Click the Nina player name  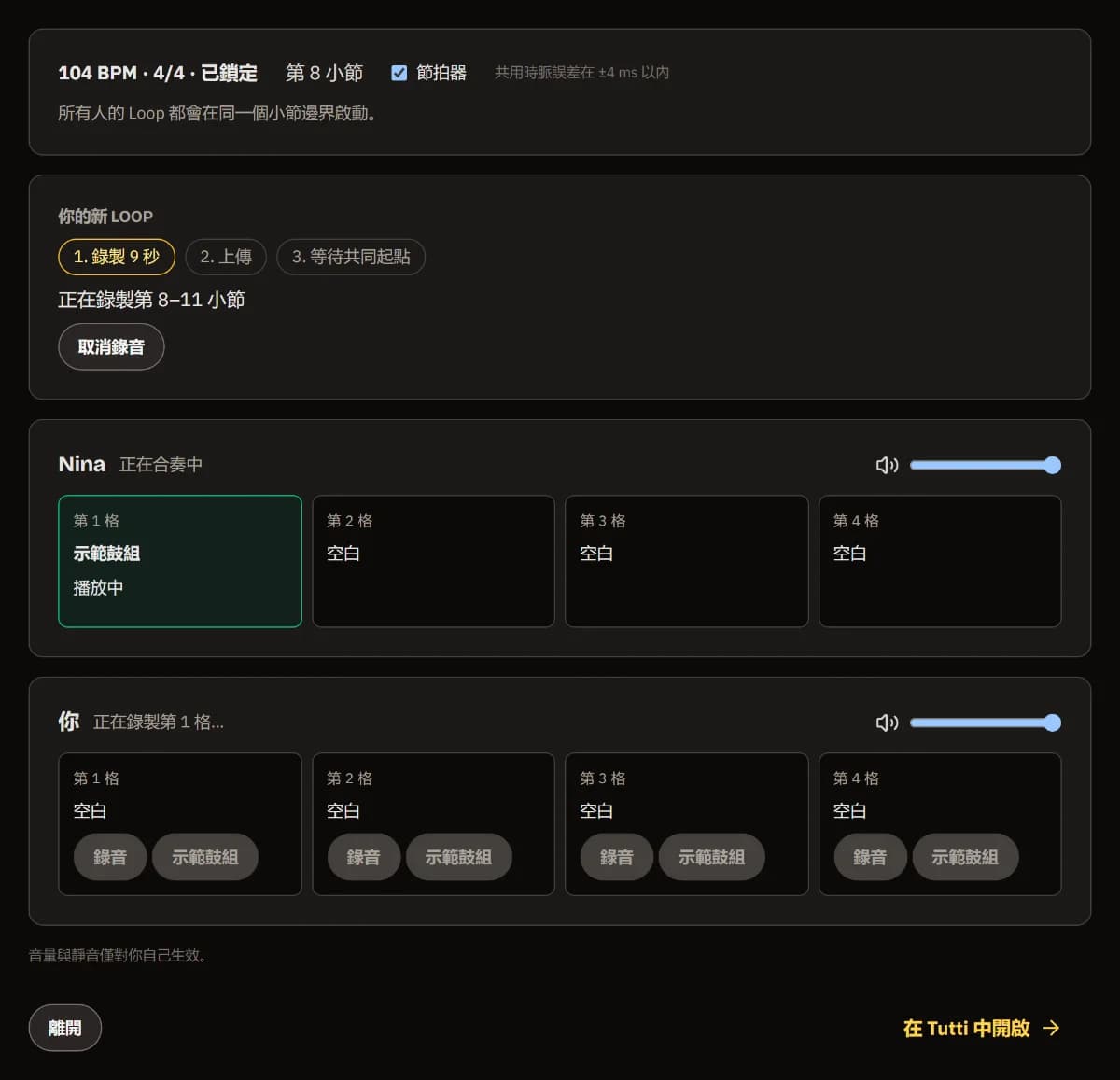(82, 464)
